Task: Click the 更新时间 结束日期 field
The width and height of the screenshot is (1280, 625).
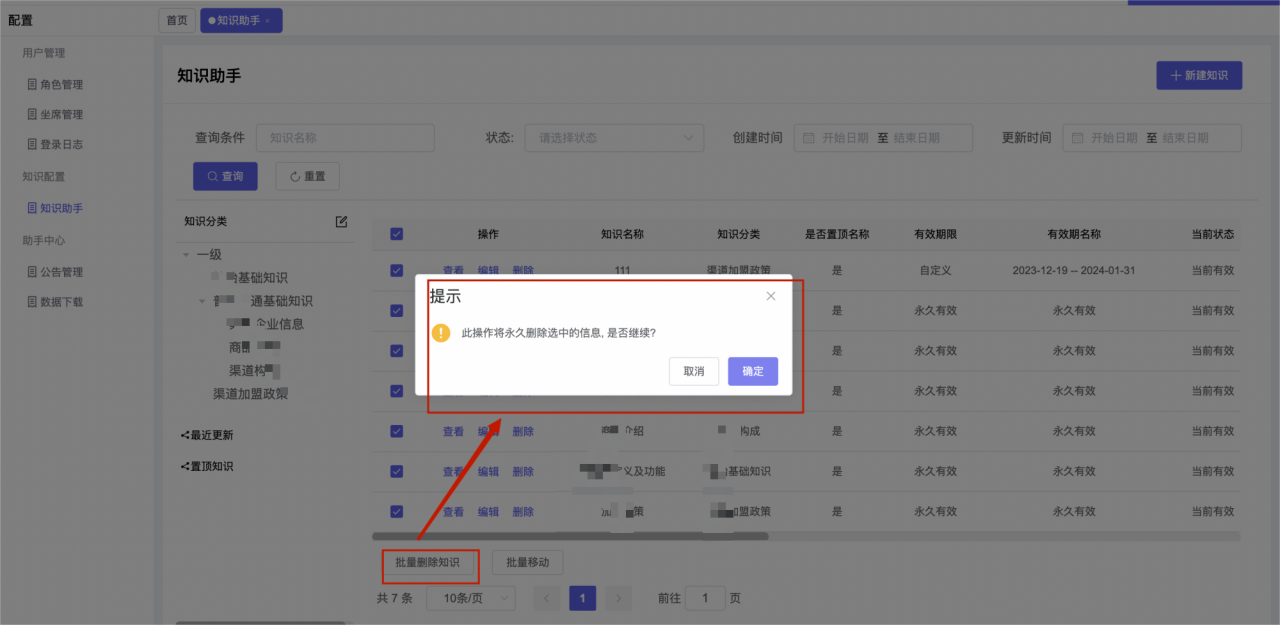Action: point(1185,138)
